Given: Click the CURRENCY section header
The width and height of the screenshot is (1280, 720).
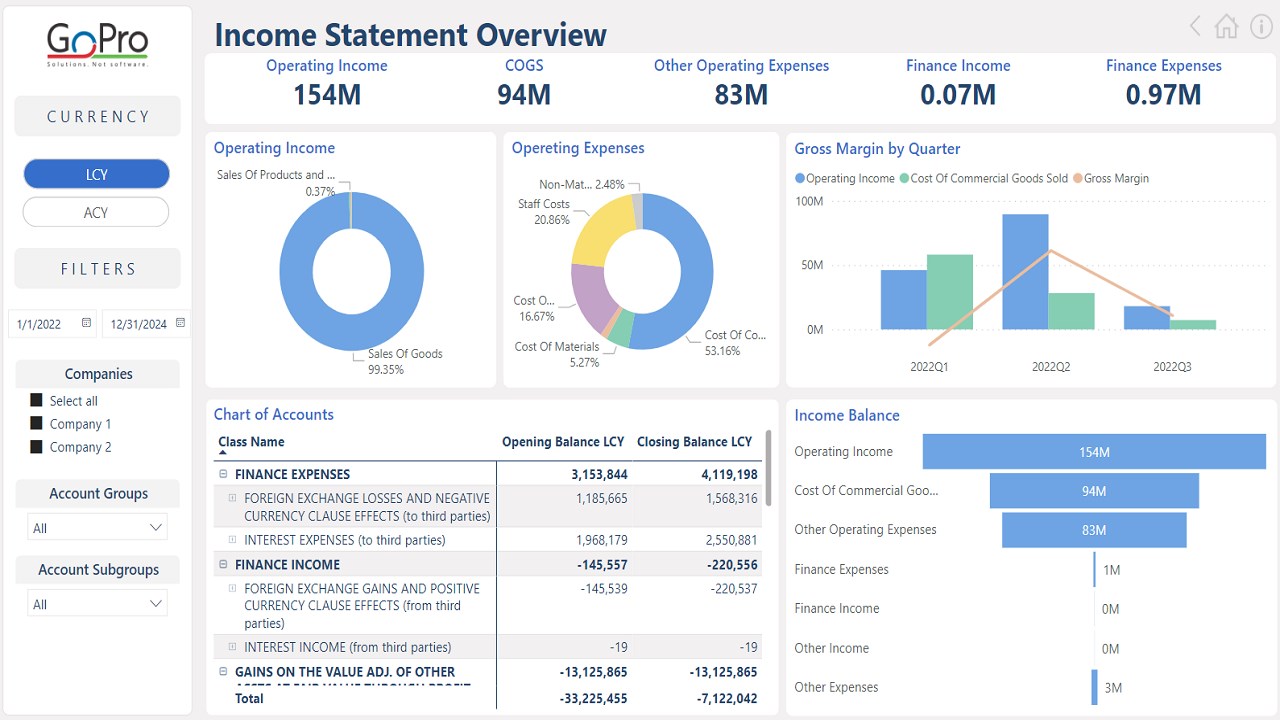Looking at the screenshot, I should click(x=98, y=116).
